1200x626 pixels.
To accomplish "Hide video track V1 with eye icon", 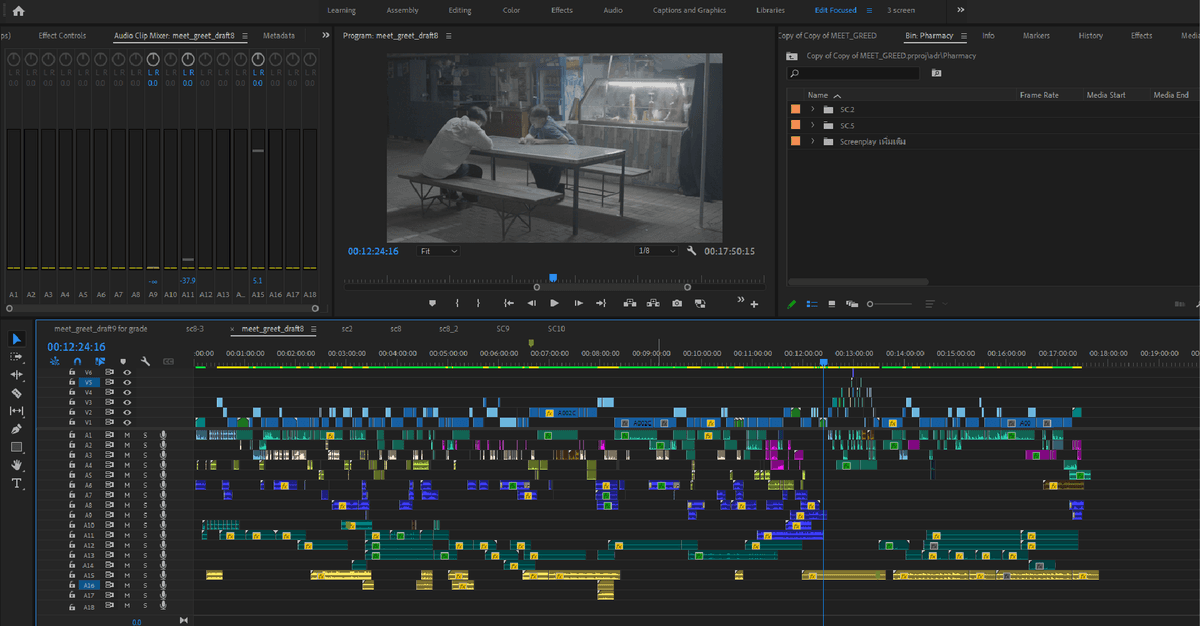I will point(127,422).
